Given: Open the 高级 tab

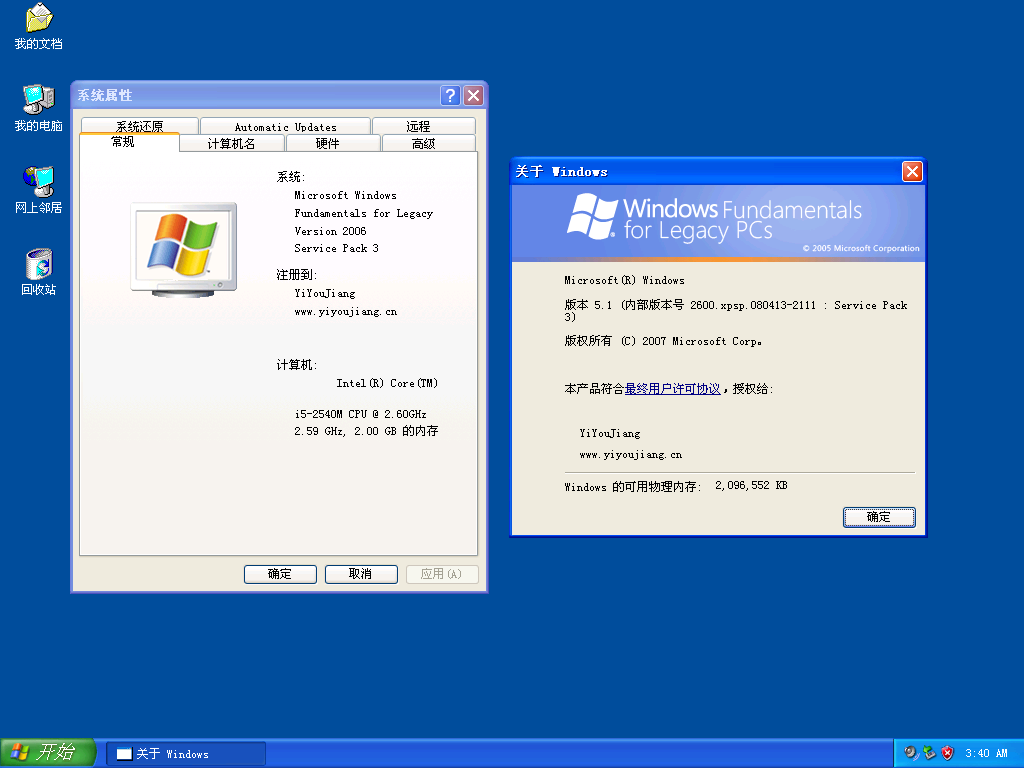Looking at the screenshot, I should pyautogui.click(x=428, y=144).
